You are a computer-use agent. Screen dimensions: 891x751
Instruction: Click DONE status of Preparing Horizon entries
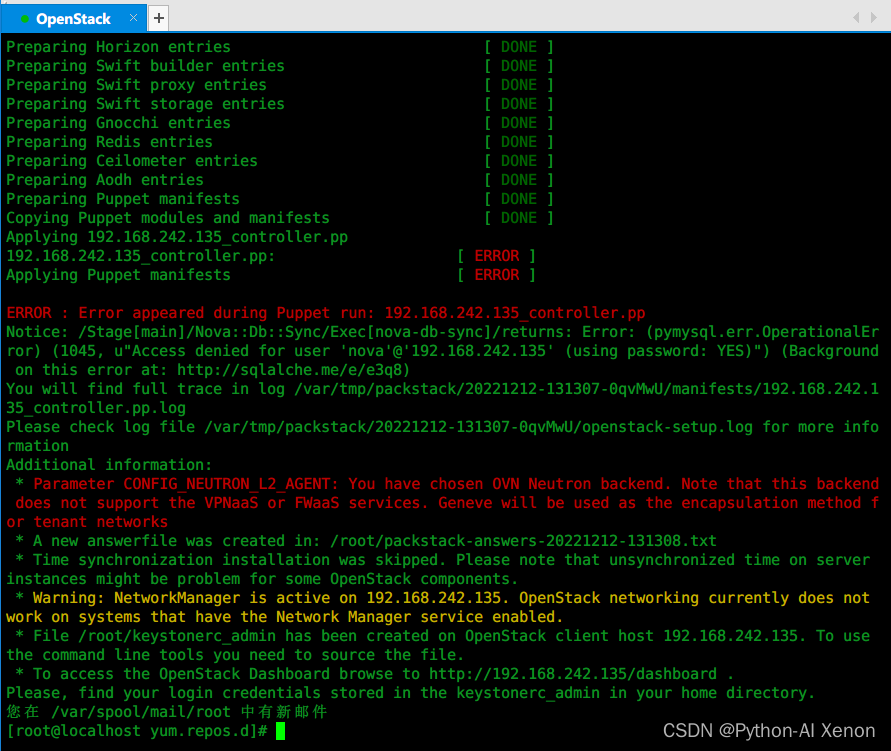[519, 47]
